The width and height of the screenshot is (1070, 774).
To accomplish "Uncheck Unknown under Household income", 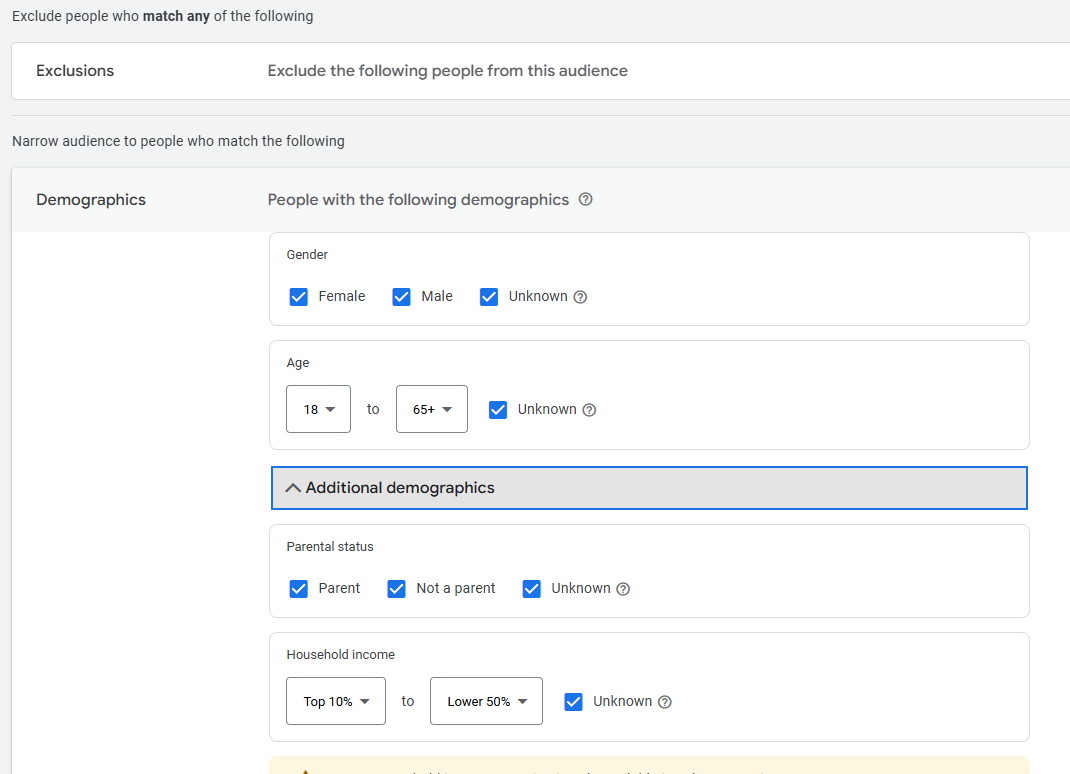I will click(x=573, y=701).
